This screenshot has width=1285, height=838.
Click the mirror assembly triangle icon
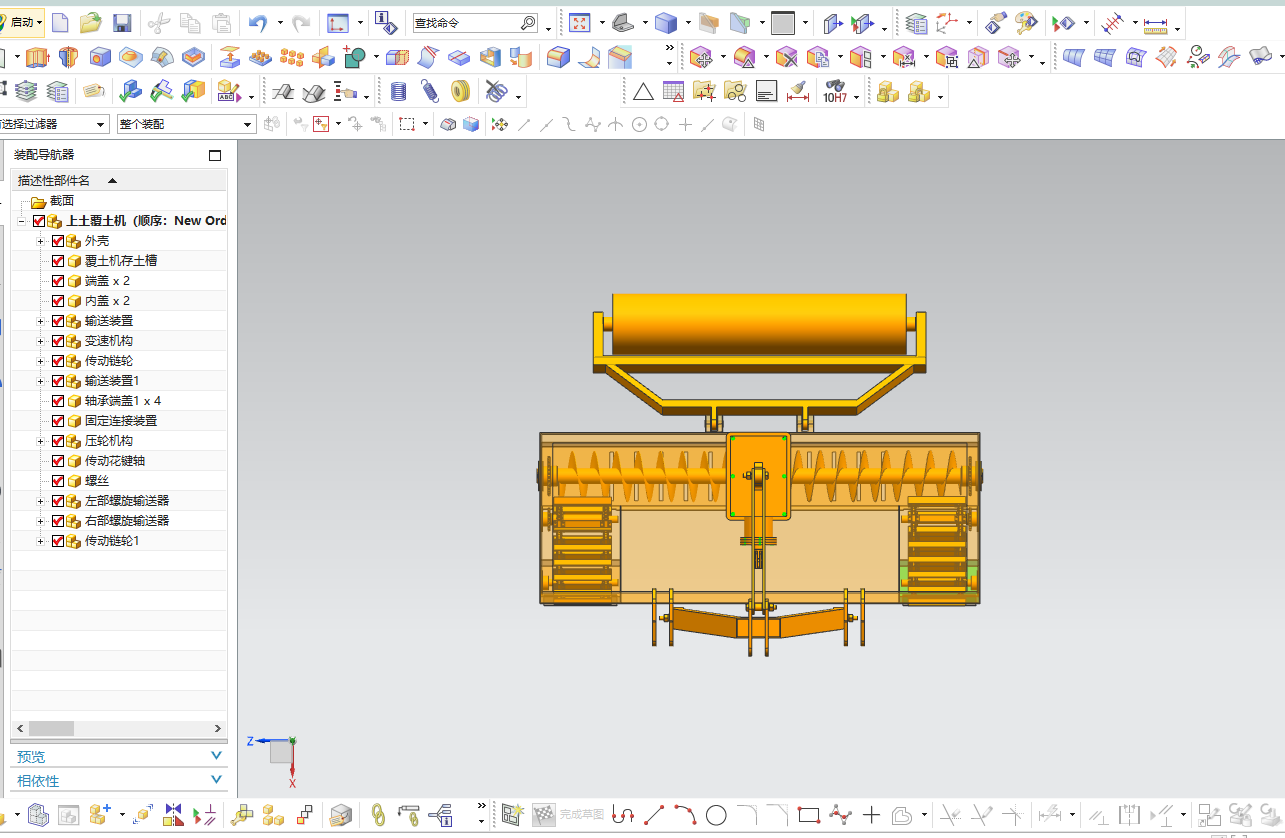click(173, 815)
